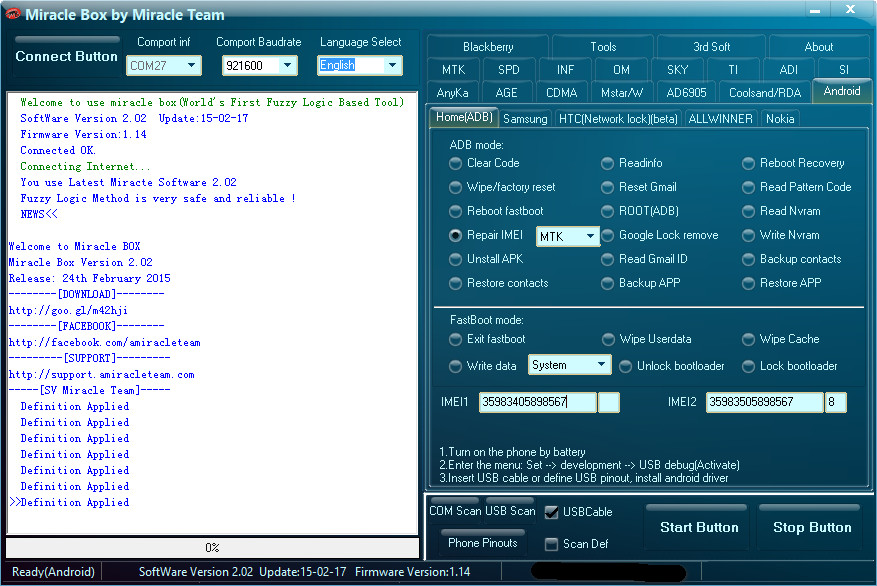The height and width of the screenshot is (586, 877).
Task: Switch to the Blackberry tab
Action: (488, 47)
